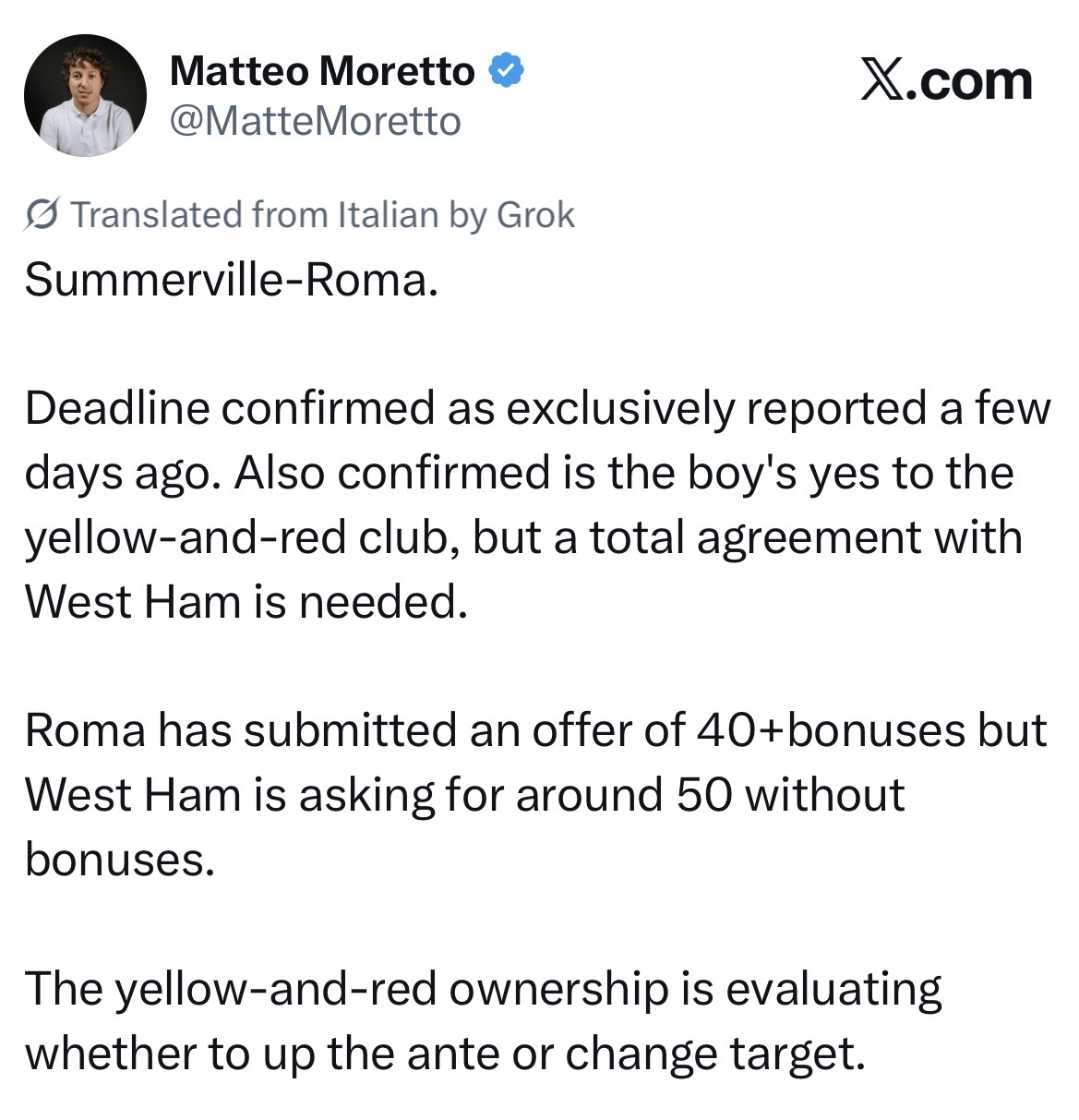Screen dimensions: 1079x1120
Task: Select the "Summerville-Roma." headline line
Action: pos(231,280)
